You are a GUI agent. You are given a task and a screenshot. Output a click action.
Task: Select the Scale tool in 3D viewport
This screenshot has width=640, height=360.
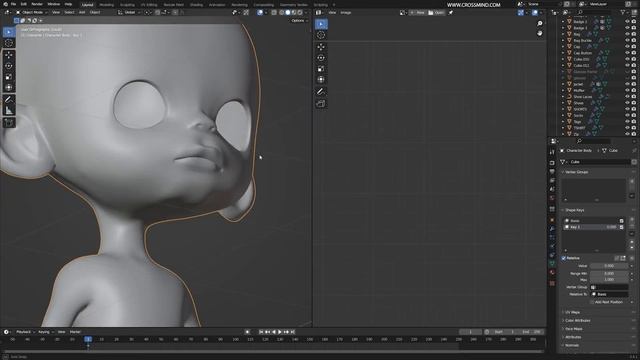9,77
